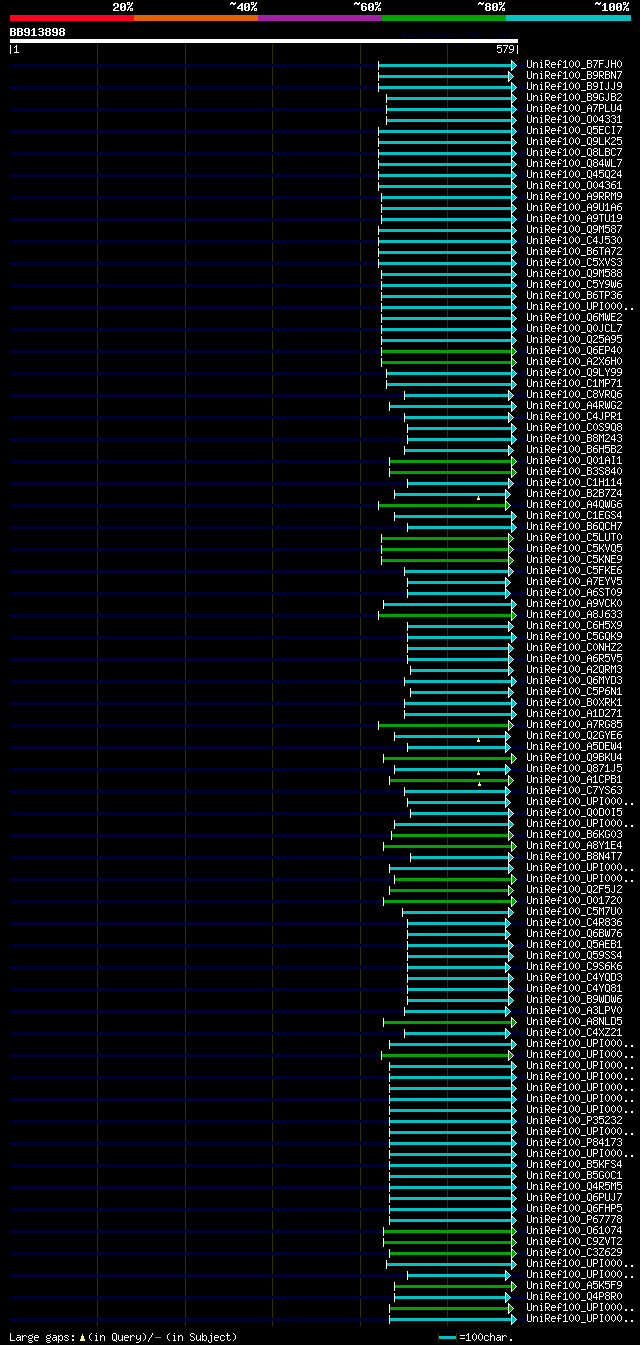Open hit UniRef100_O01720
The image size is (640, 1345).
(574, 900)
